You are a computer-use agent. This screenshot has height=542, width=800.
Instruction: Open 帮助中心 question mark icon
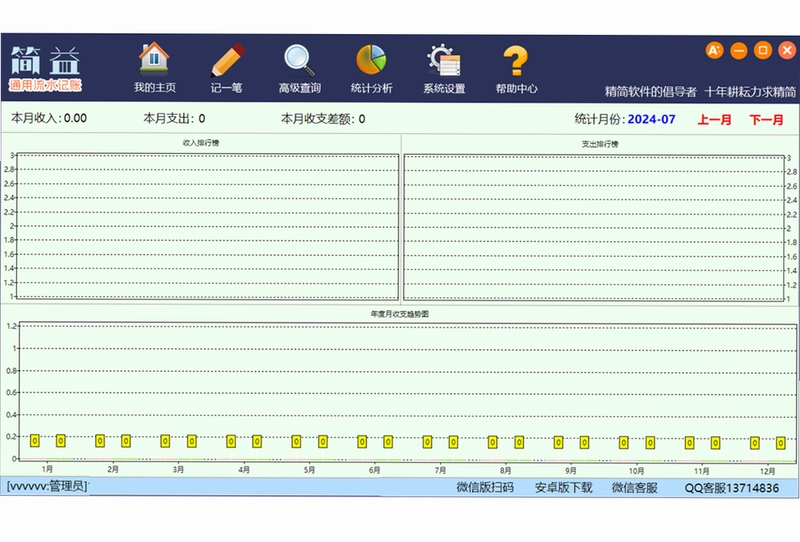516,60
